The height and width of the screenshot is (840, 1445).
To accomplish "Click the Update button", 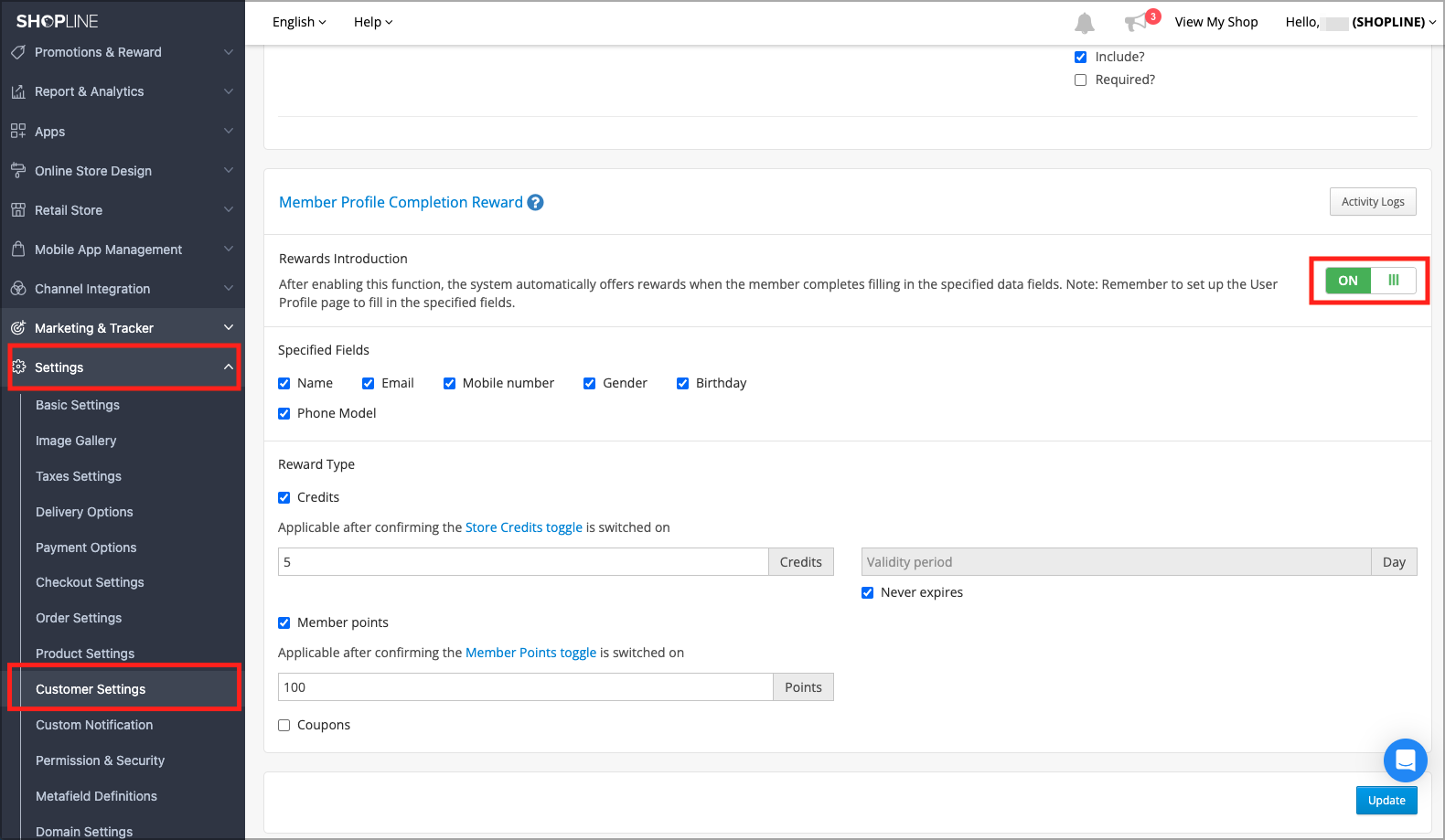I will coord(1386,801).
